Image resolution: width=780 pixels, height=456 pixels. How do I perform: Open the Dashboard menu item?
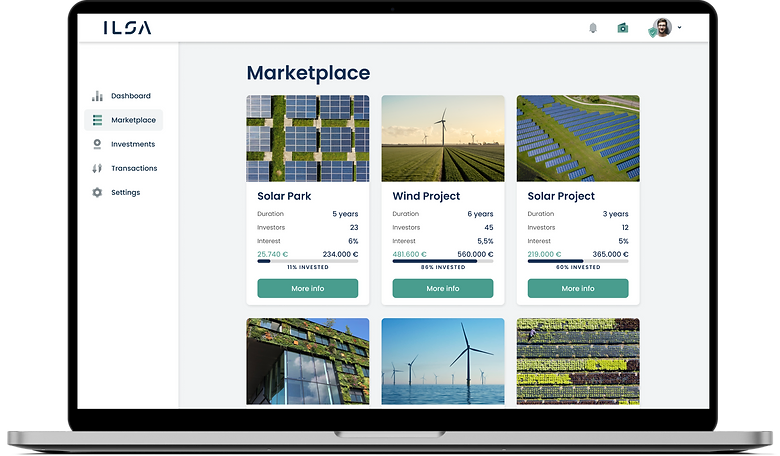[x=130, y=96]
